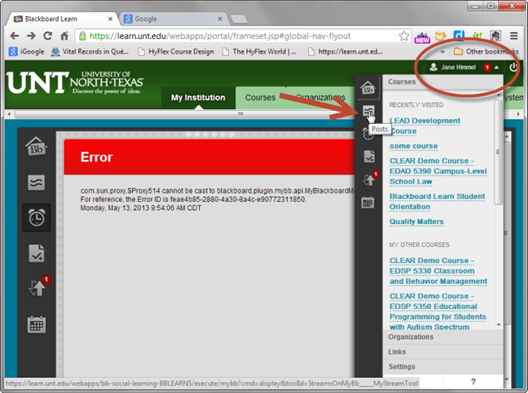528x393 pixels.
Task: Open browser home page icon
Action: (x=64, y=36)
